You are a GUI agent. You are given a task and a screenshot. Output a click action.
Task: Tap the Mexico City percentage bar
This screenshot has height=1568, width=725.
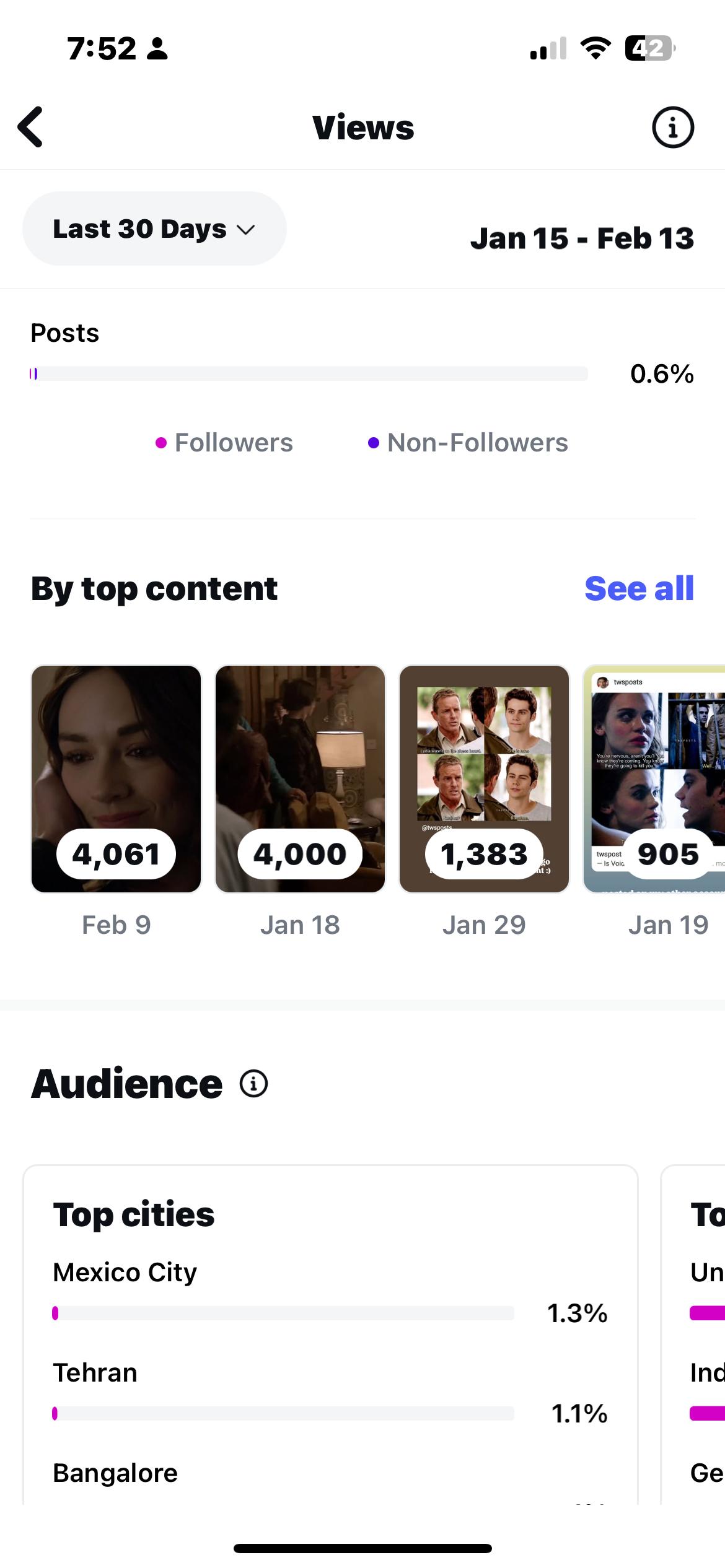coord(283,1313)
